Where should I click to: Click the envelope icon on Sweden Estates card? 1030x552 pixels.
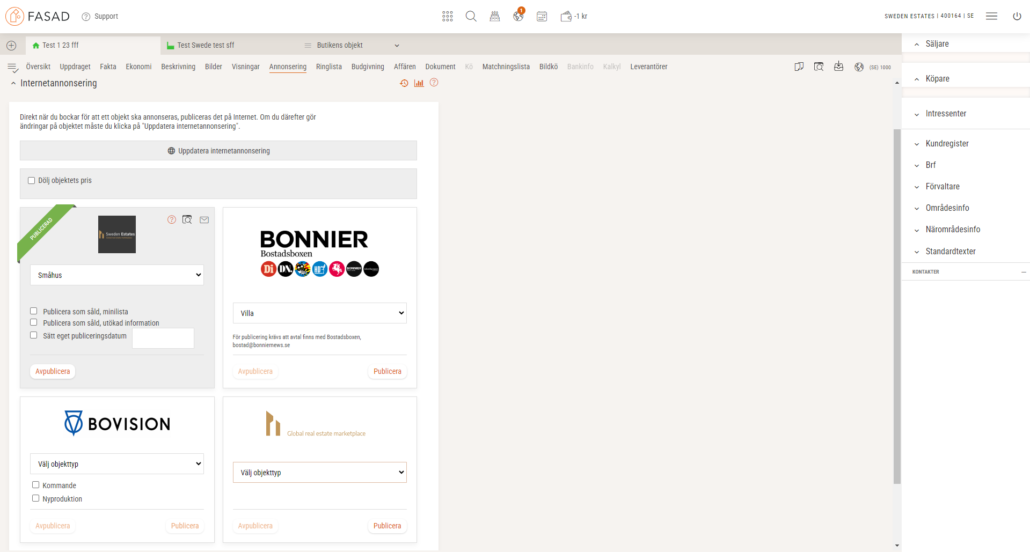click(x=204, y=220)
